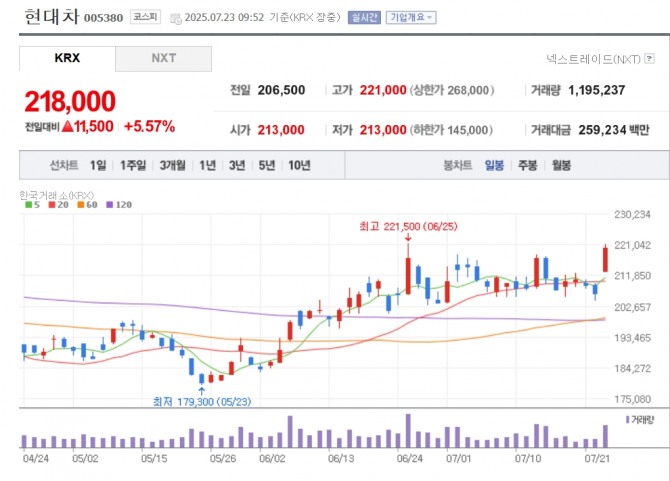Click the red up-triangle beside 11,500
670x481 pixels.
click(68, 126)
